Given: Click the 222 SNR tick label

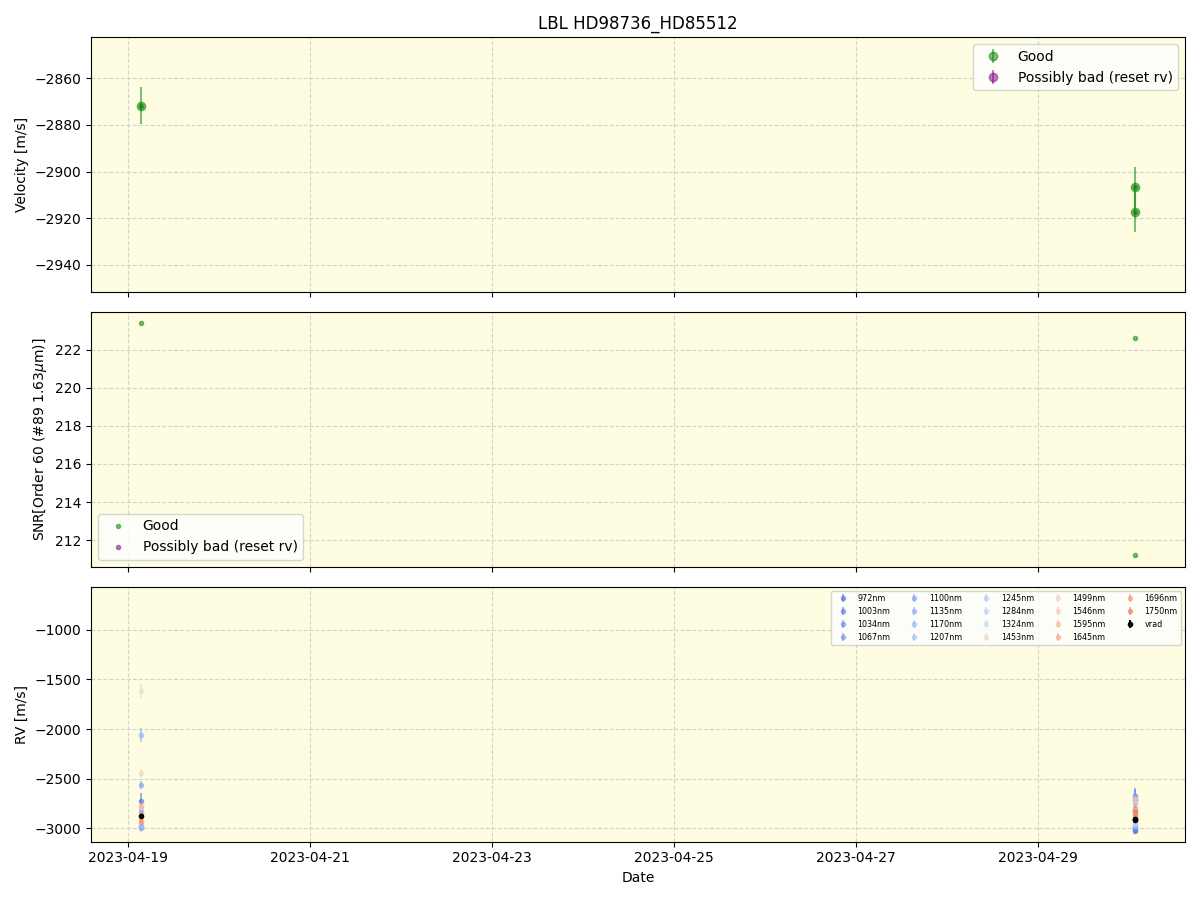Looking at the screenshot, I should coord(70,350).
